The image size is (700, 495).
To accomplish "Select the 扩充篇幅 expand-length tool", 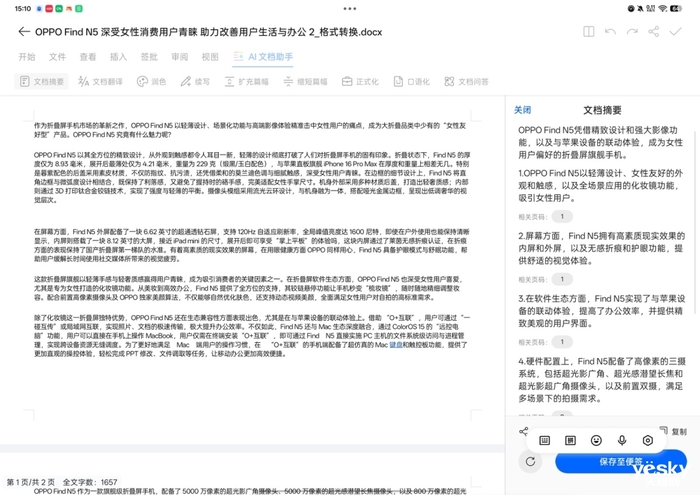I will click(246, 81).
